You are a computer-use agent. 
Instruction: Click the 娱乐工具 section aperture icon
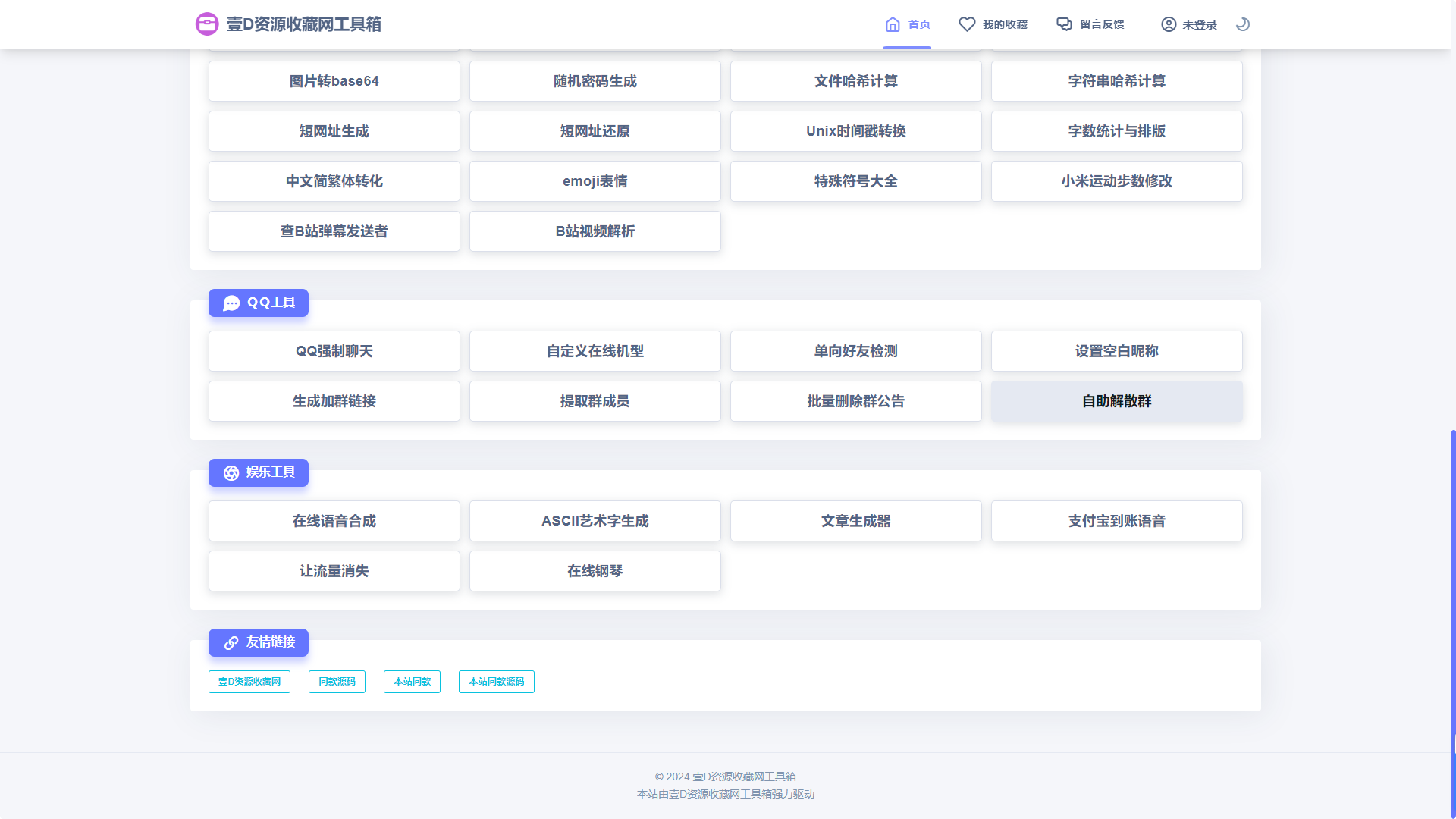pyautogui.click(x=231, y=473)
